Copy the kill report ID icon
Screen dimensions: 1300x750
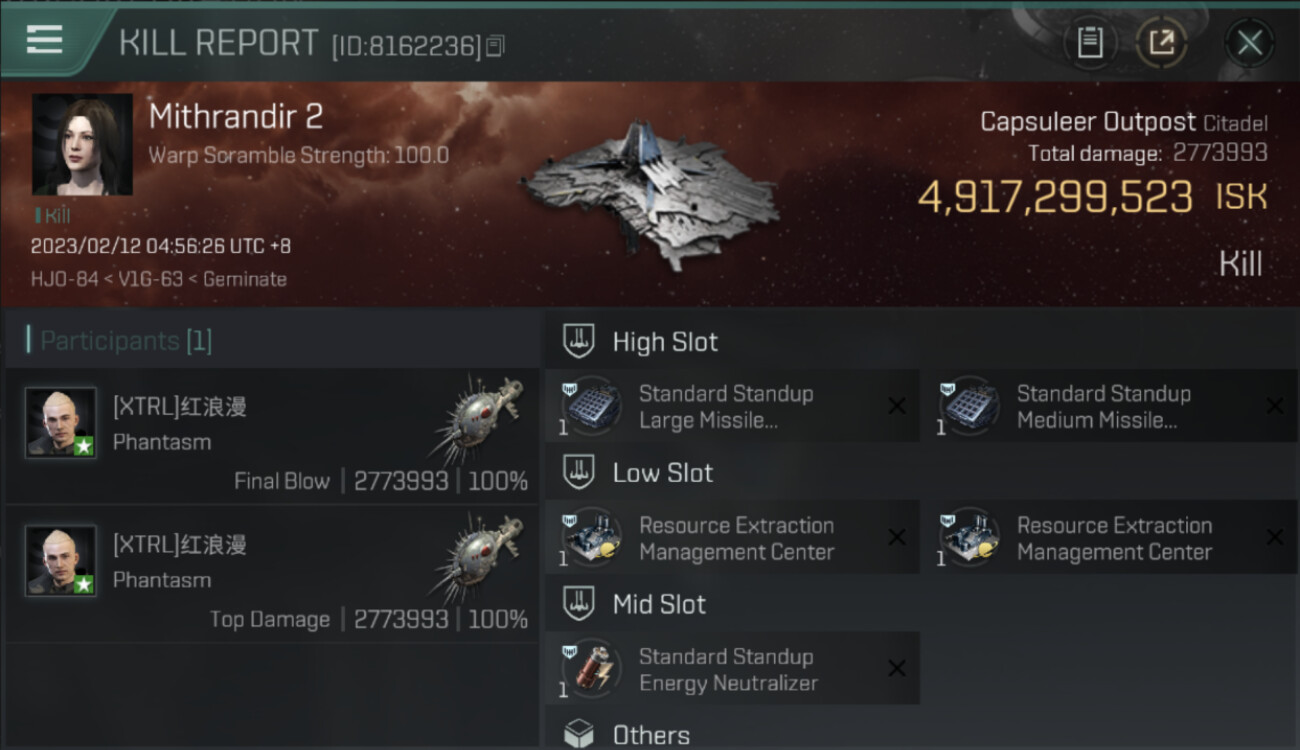[495, 45]
